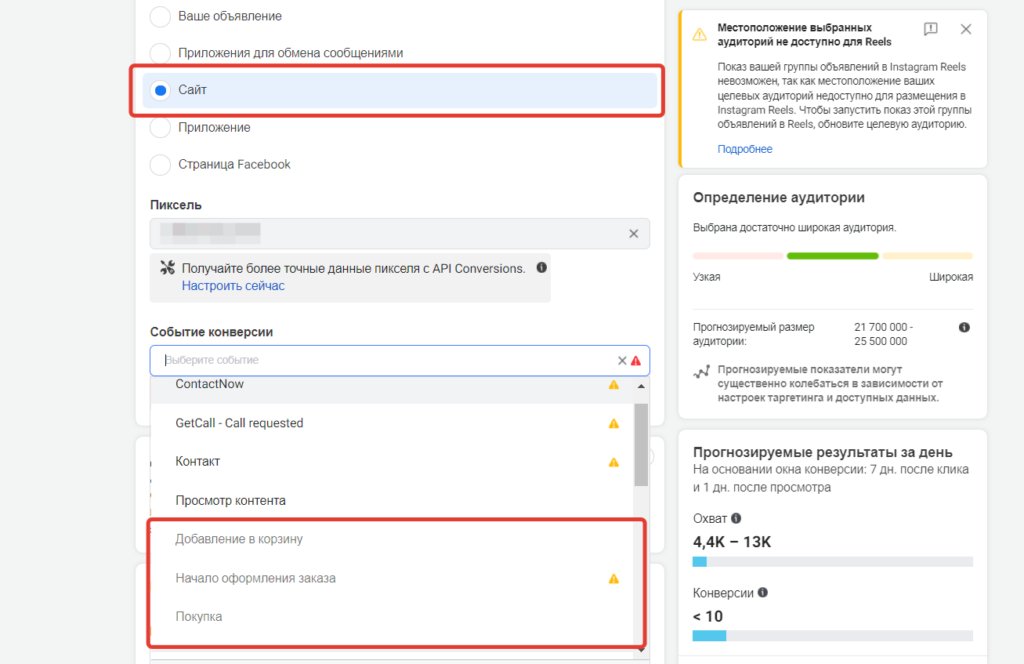Viewport: 1024px width, 664px height.
Task: Clear the Pixel field with the X icon
Action: (632, 233)
